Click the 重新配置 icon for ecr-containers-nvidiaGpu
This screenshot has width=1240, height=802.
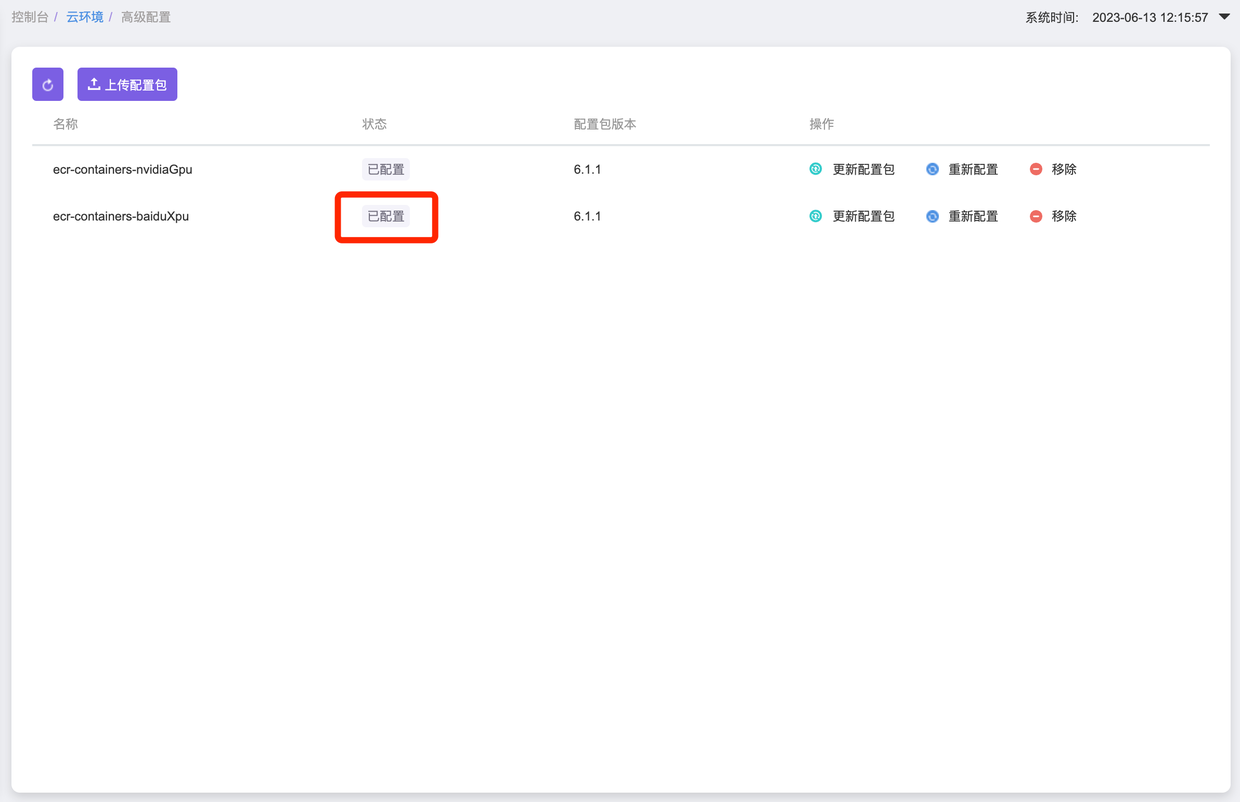click(932, 169)
